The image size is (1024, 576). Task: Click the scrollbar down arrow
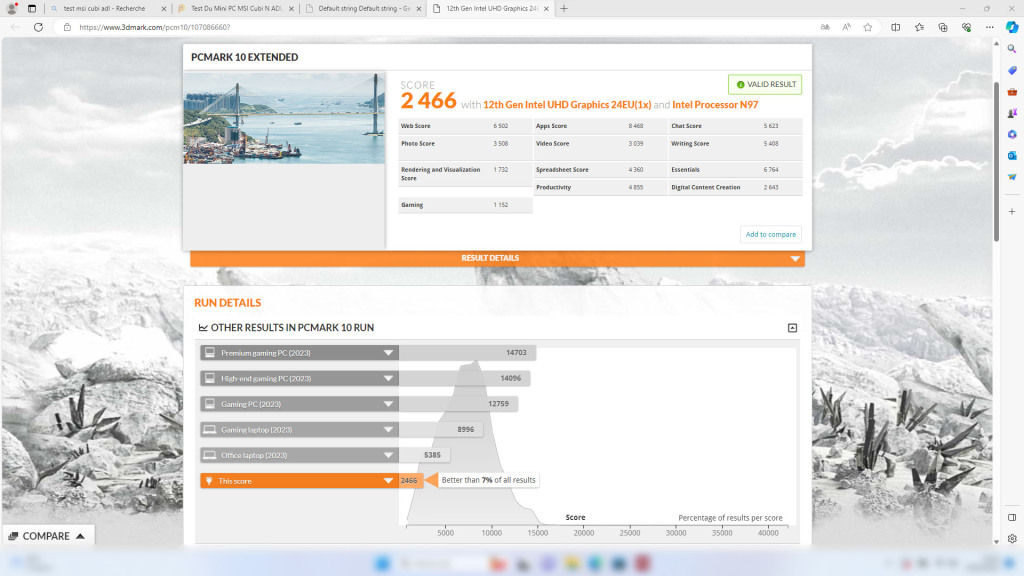pos(996,541)
